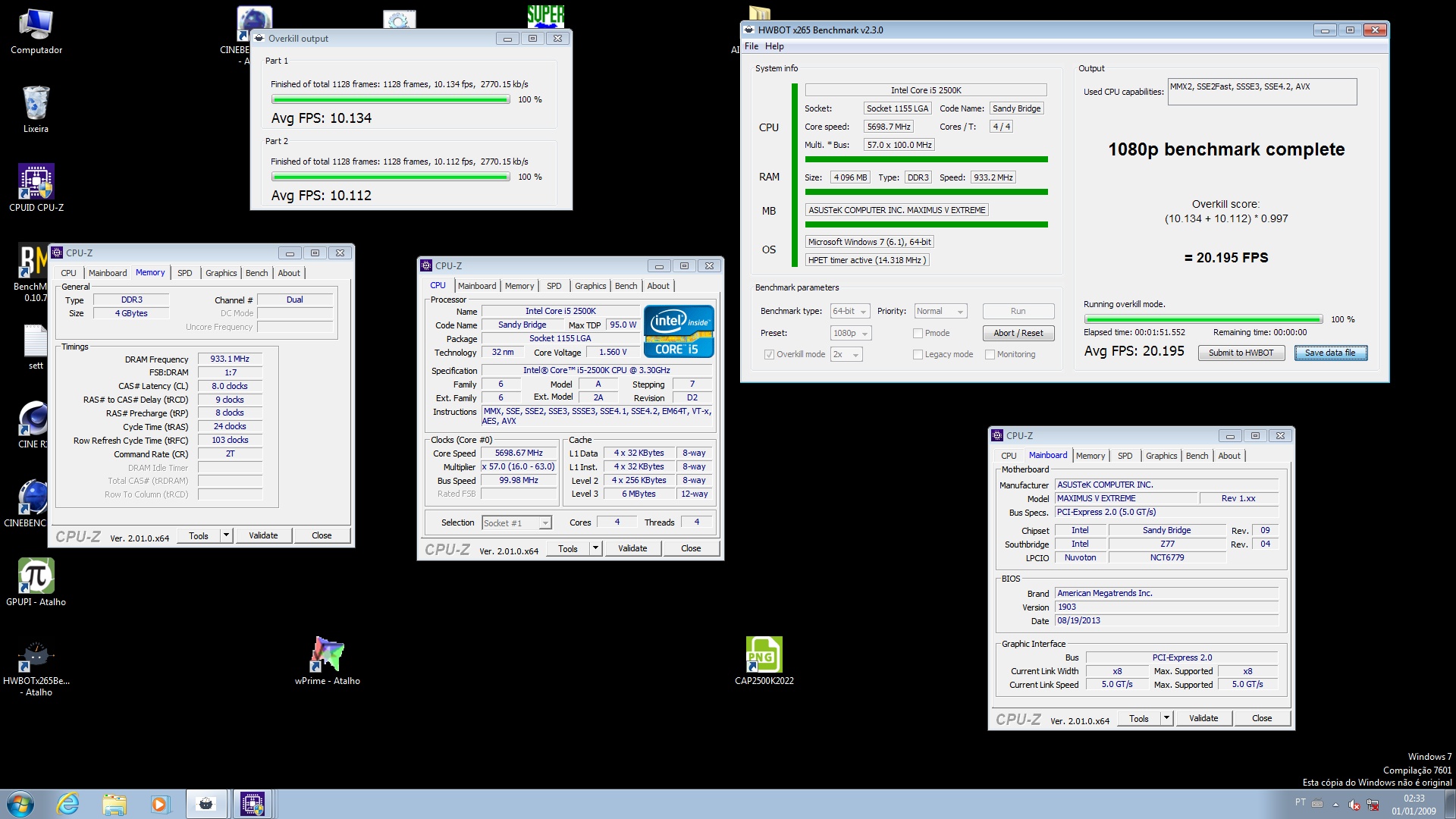The height and width of the screenshot is (819, 1456).
Task: Open the Windows Start orb
Action: pyautogui.click(x=20, y=804)
